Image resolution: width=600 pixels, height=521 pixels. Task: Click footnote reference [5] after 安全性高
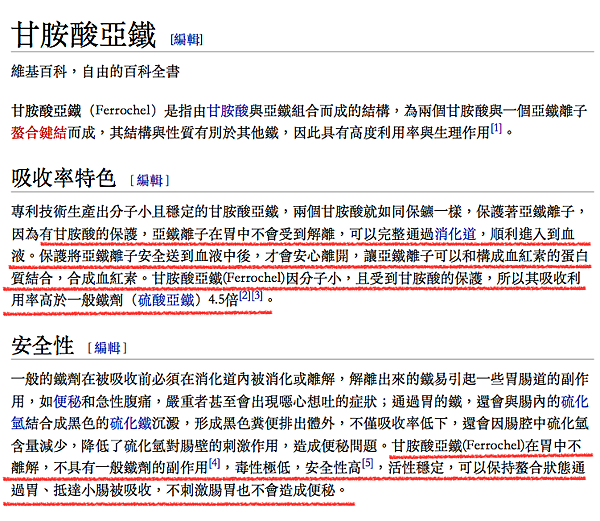point(367,463)
